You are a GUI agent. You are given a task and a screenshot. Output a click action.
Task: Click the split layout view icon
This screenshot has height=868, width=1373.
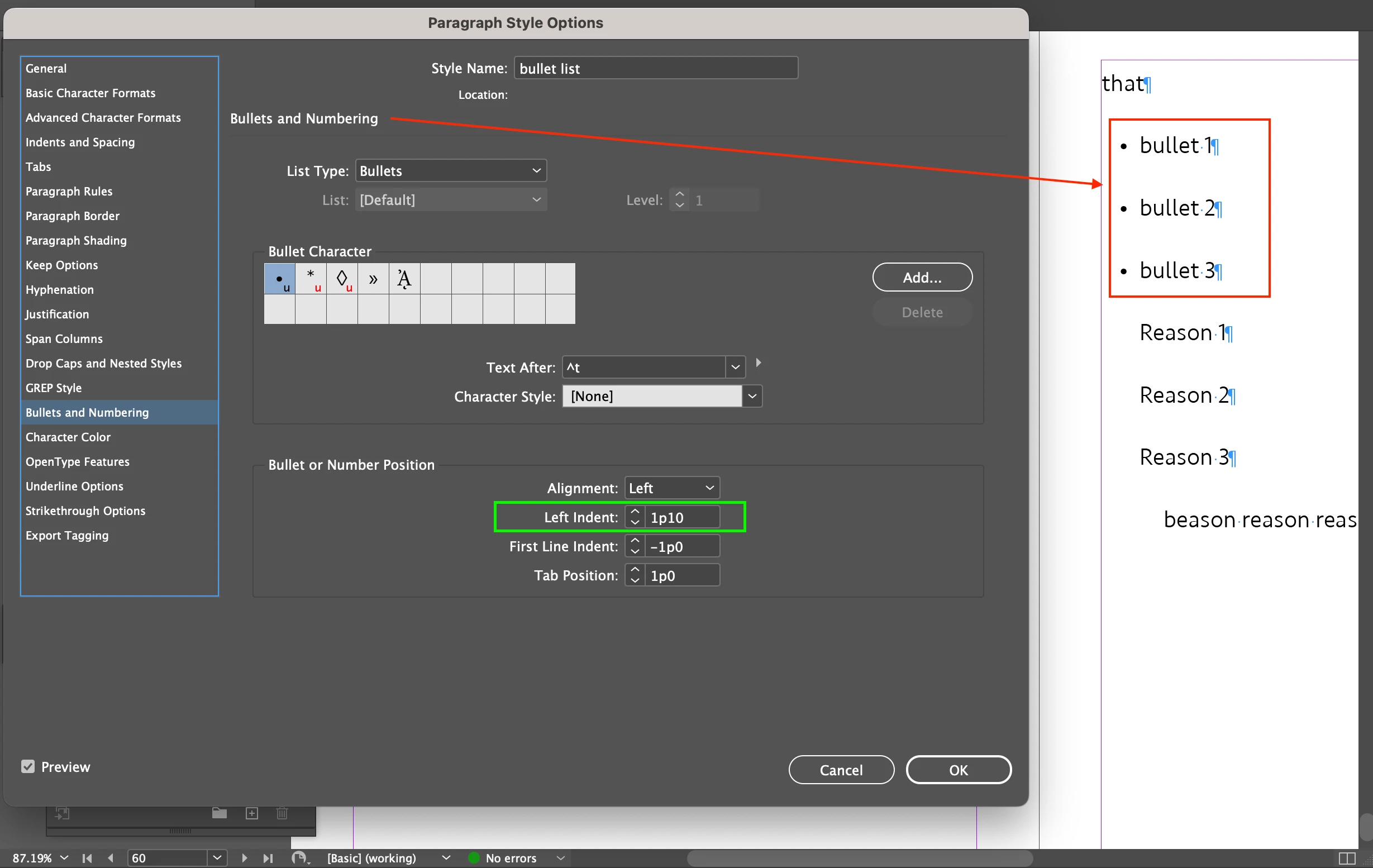click(x=1346, y=858)
